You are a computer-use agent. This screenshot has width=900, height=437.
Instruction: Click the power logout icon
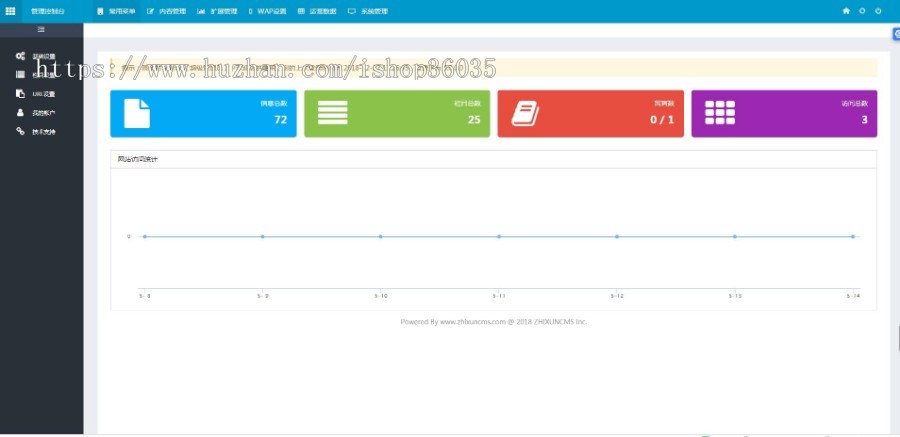(878, 11)
